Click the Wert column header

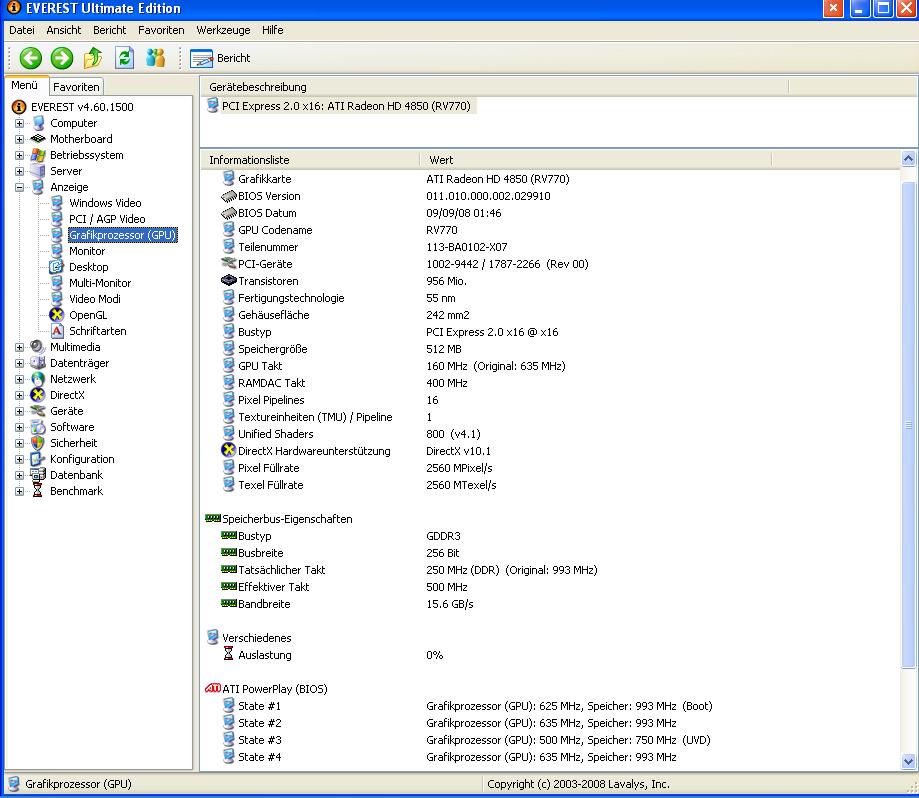point(596,159)
